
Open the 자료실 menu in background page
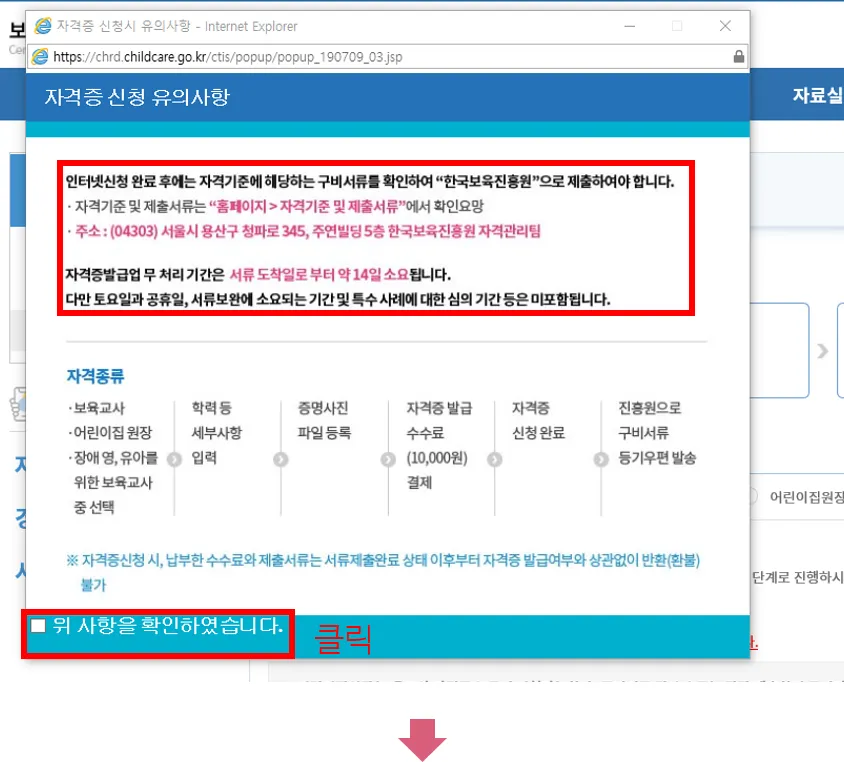click(816, 95)
